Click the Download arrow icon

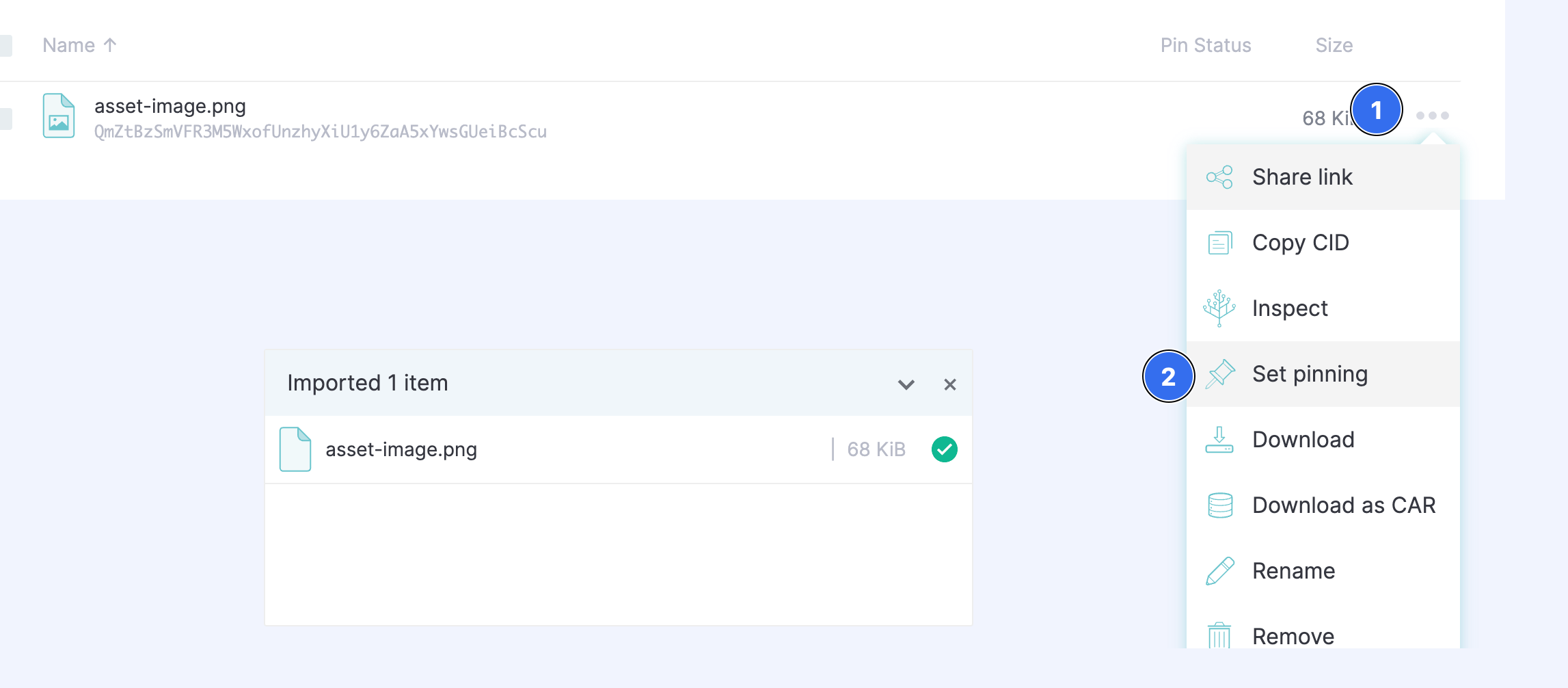[x=1219, y=440]
